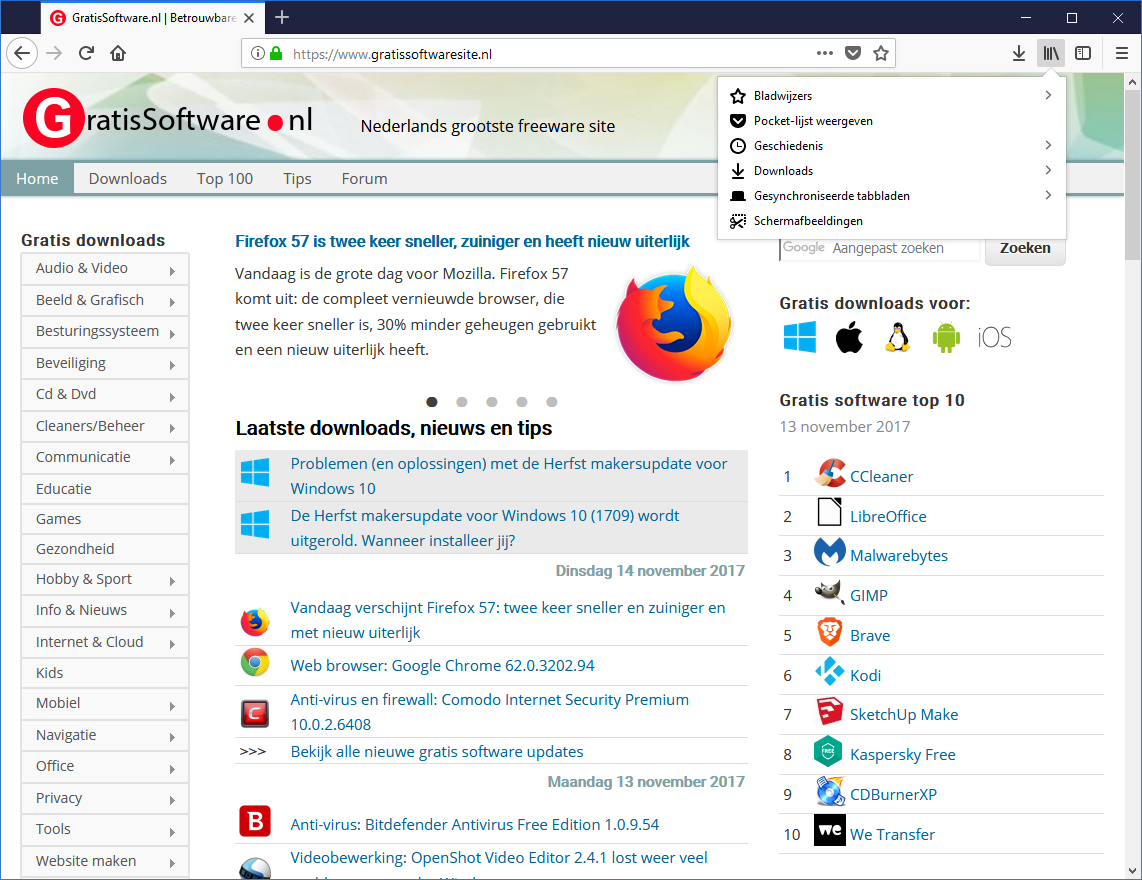1142x880 pixels.
Task: Toggle the sidebar view icon
Action: (x=1082, y=54)
